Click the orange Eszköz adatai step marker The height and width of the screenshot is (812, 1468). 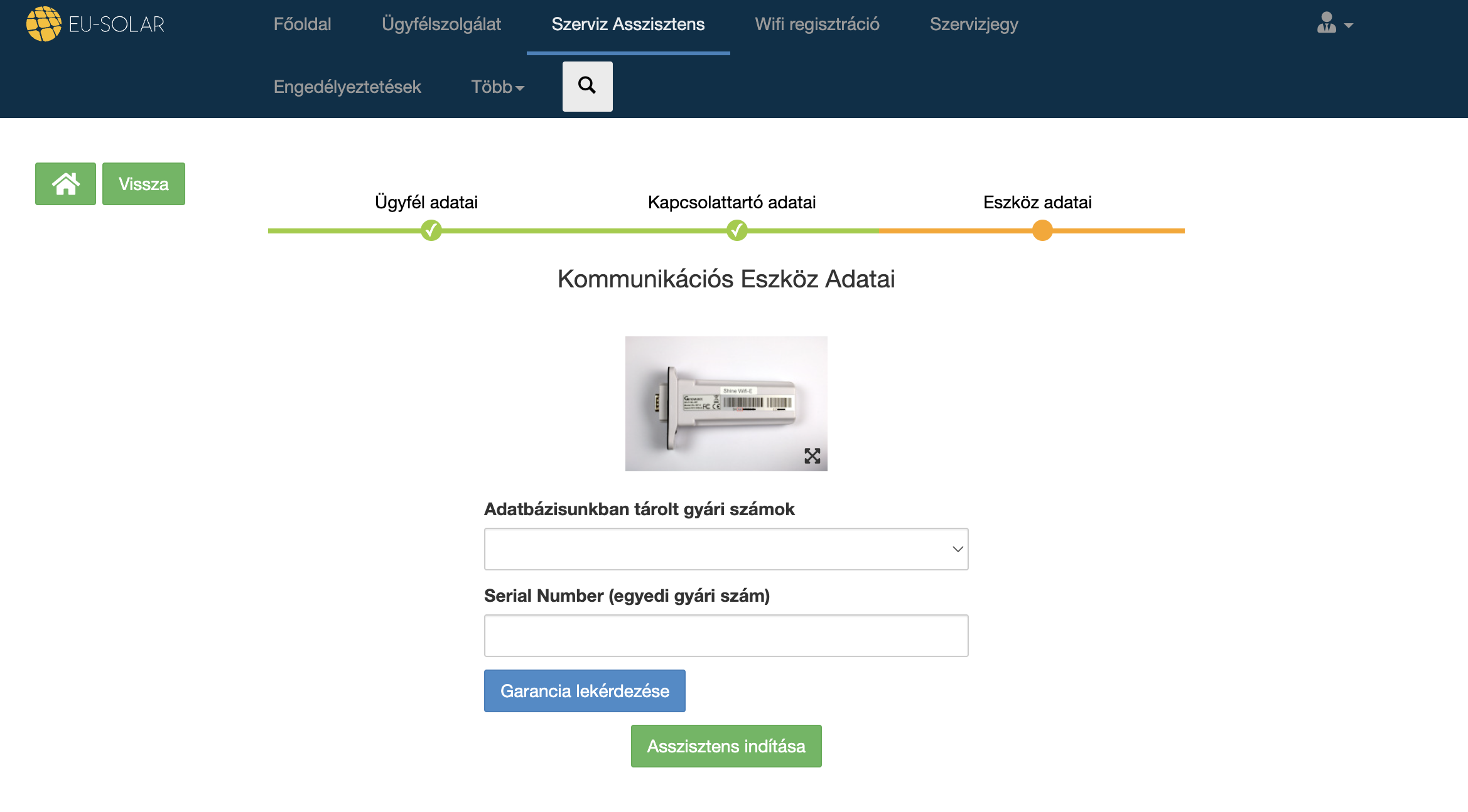tap(1042, 230)
